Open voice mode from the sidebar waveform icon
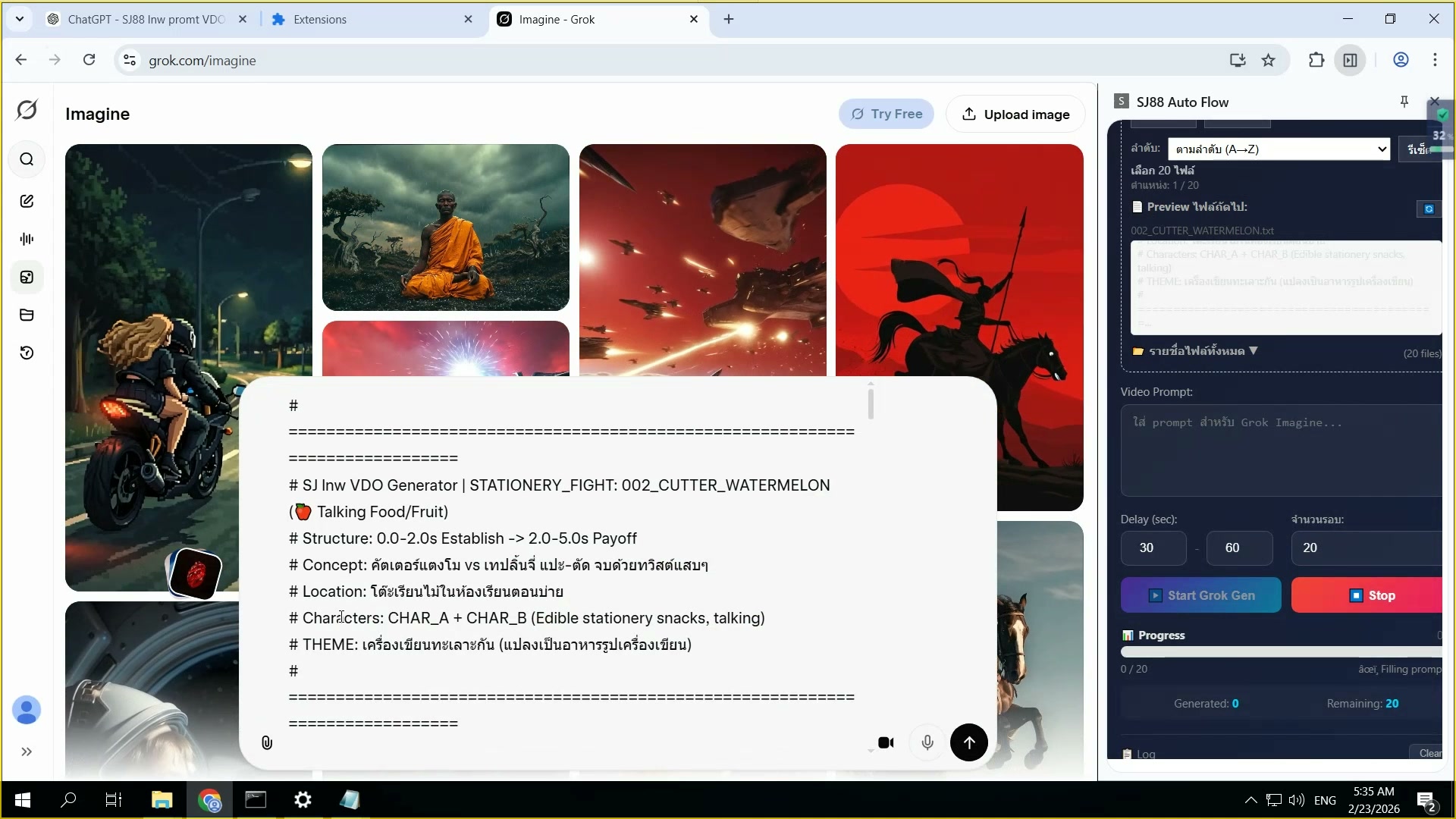This screenshot has width=1456, height=819. (27, 238)
